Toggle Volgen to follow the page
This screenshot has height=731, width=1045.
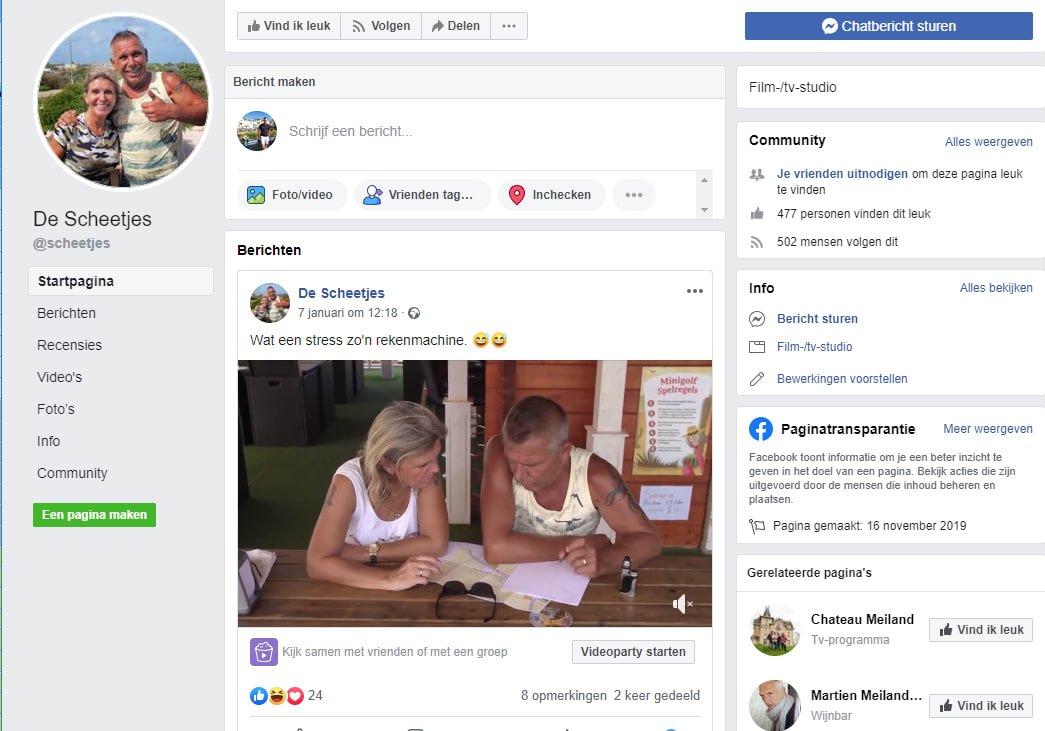tap(380, 25)
